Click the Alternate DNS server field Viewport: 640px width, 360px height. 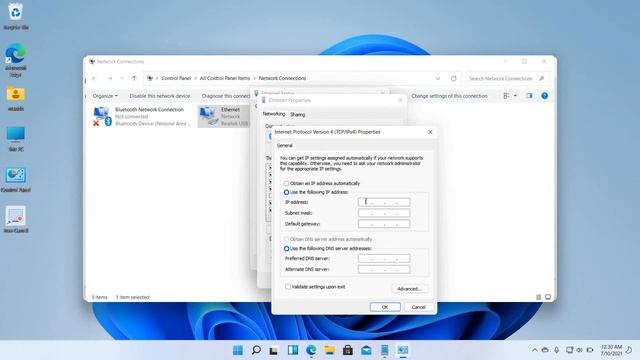pyautogui.click(x=384, y=269)
